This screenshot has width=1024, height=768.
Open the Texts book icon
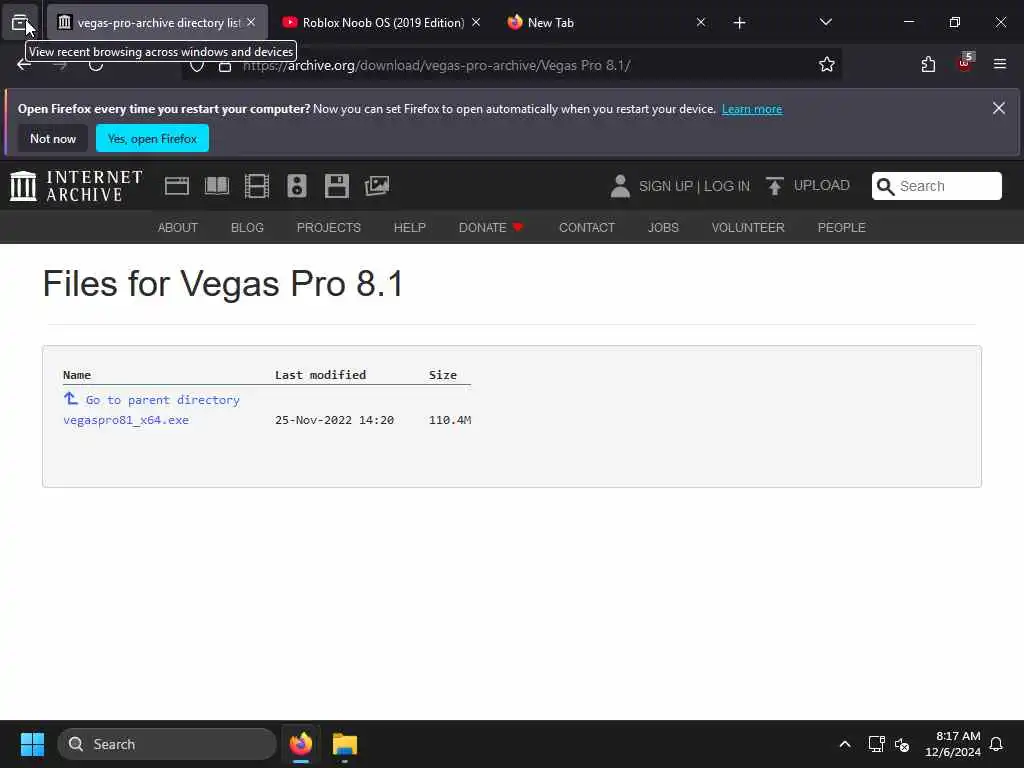click(x=216, y=186)
